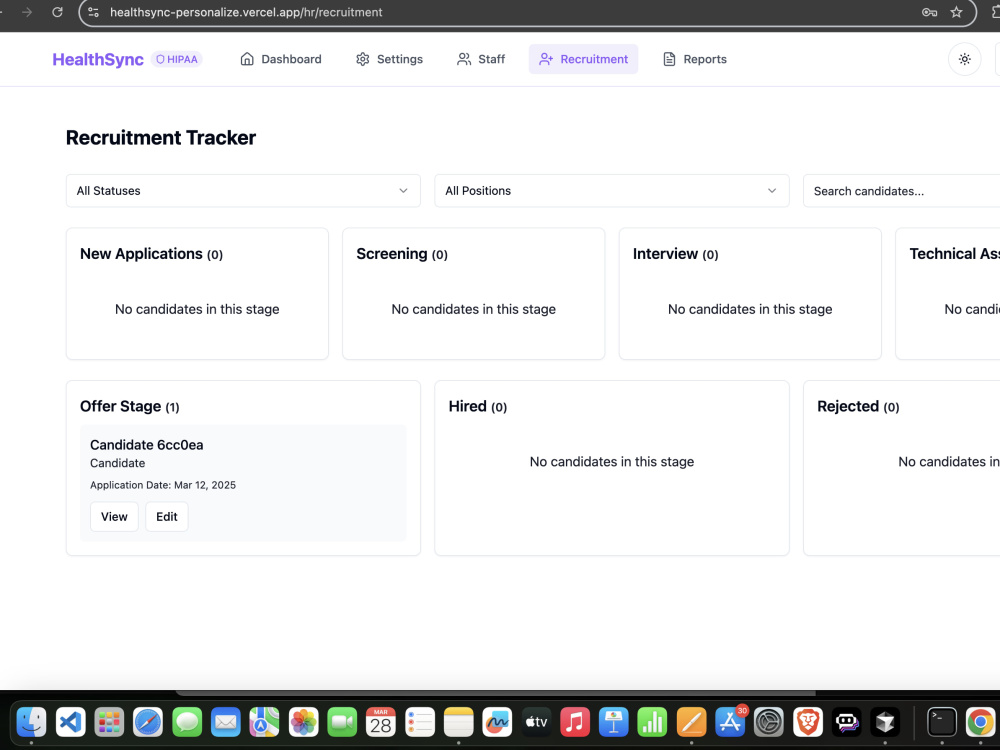Click the browser forward arrow

(x=27, y=12)
